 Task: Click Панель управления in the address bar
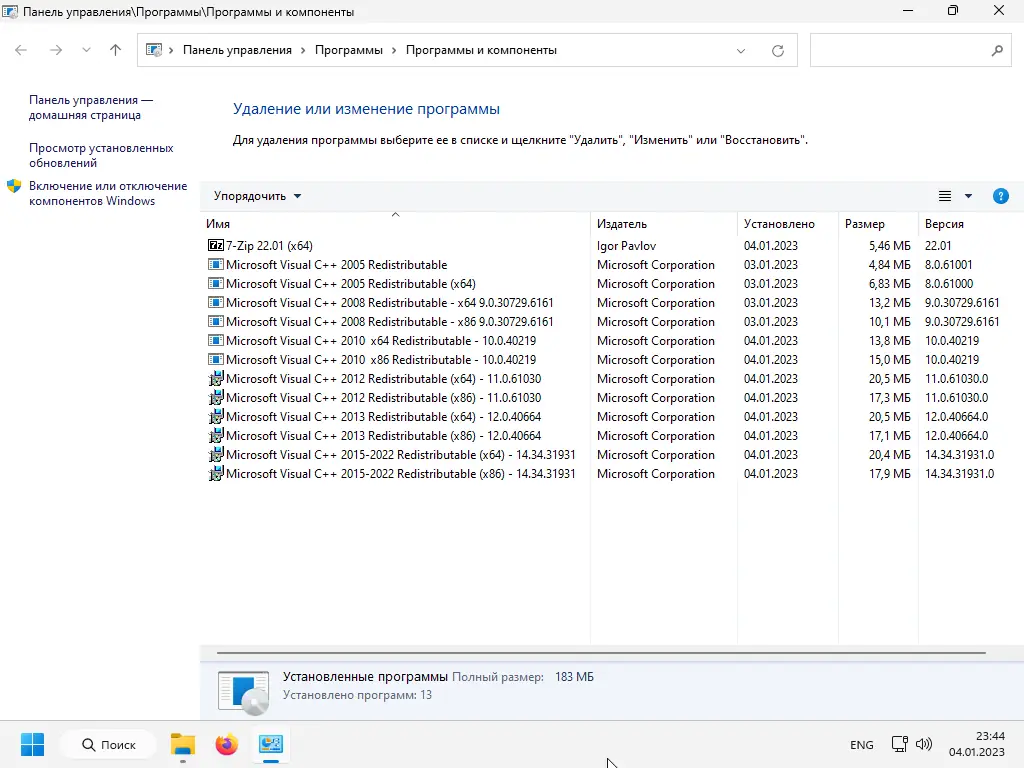click(x=237, y=50)
